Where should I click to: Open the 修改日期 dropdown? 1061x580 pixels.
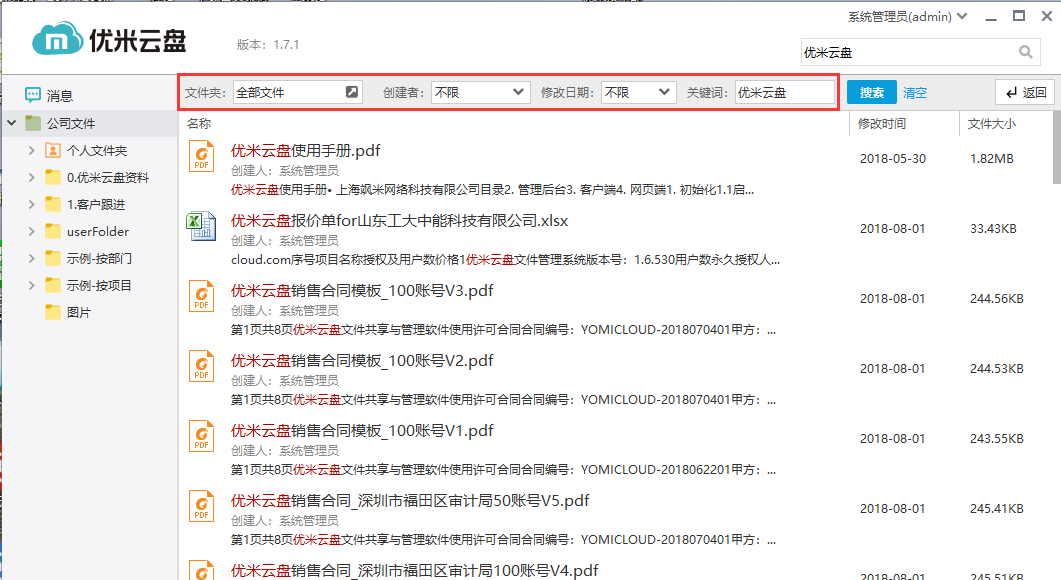coord(638,92)
